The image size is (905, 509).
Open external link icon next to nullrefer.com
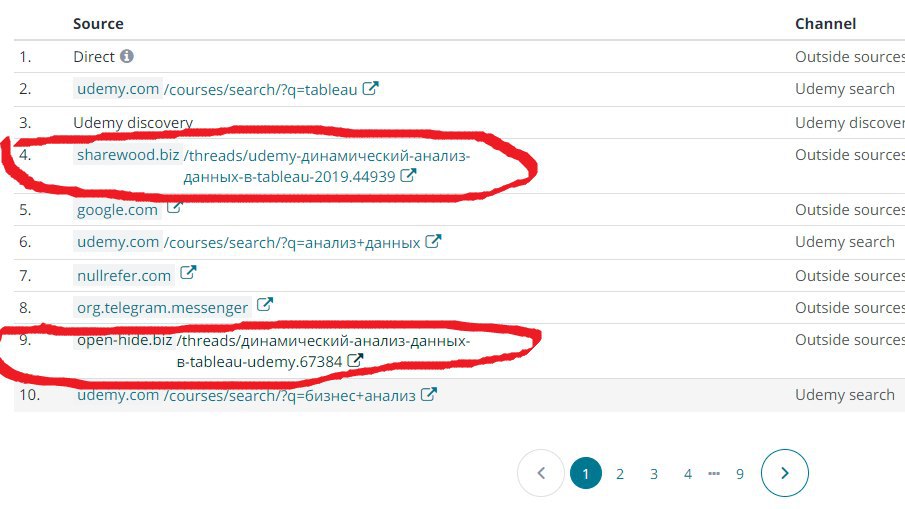pos(188,272)
